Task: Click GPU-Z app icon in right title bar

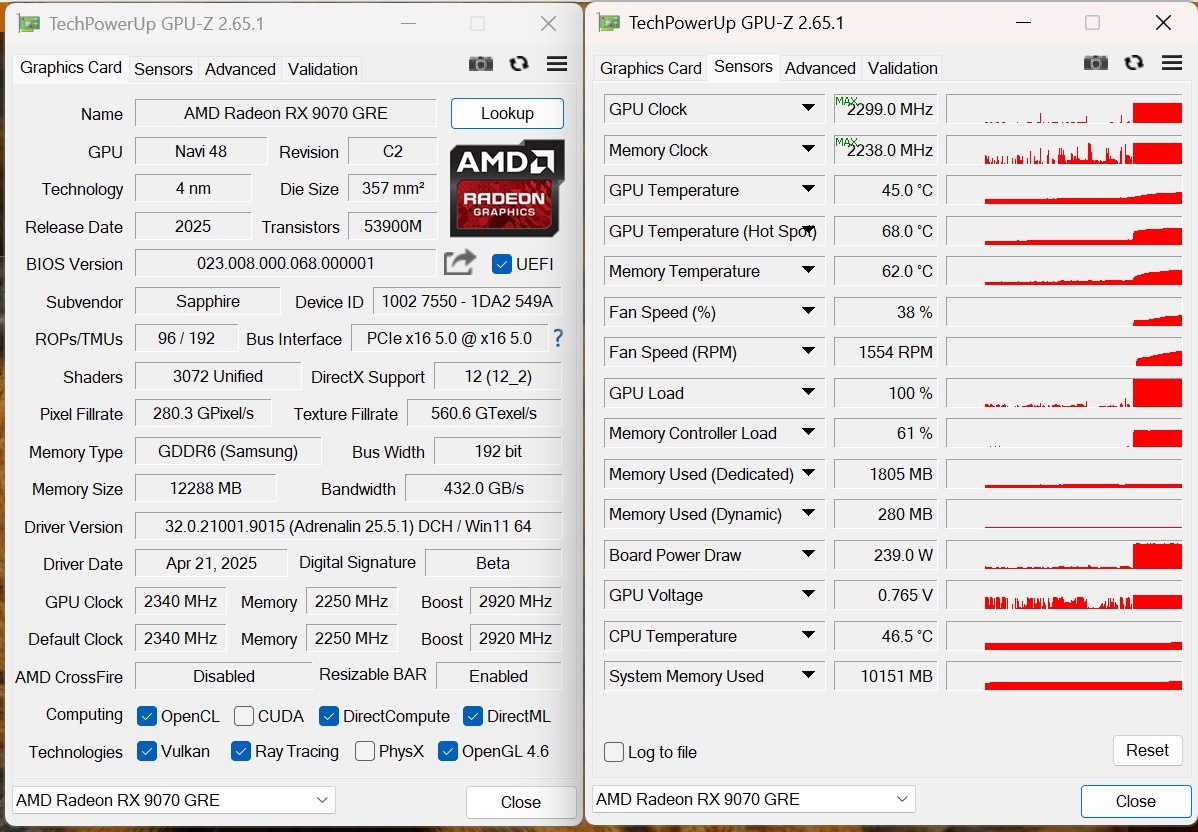Action: (609, 23)
